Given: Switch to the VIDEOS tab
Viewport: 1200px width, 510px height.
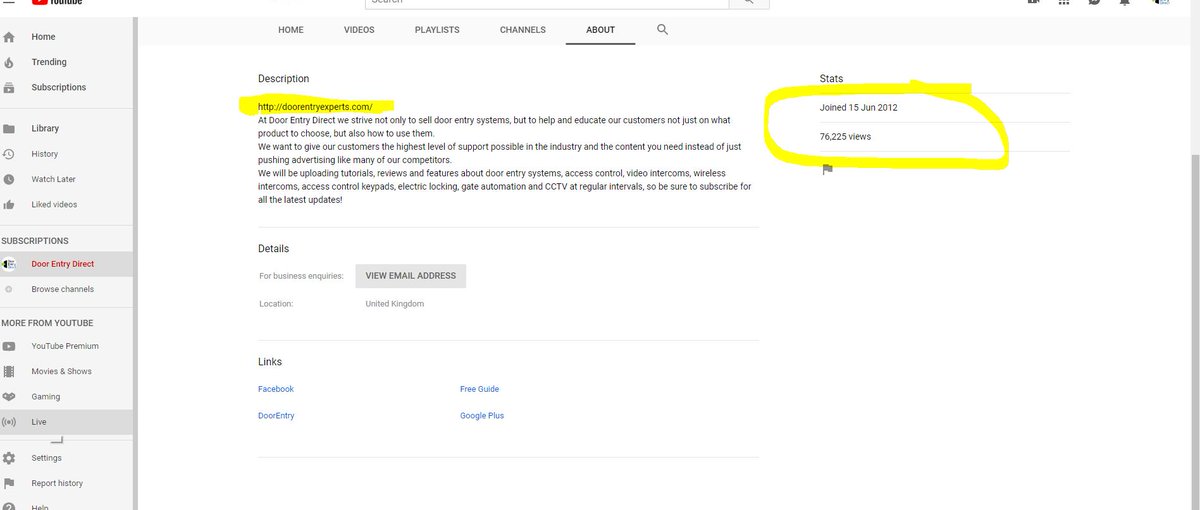Looking at the screenshot, I should (x=359, y=30).
